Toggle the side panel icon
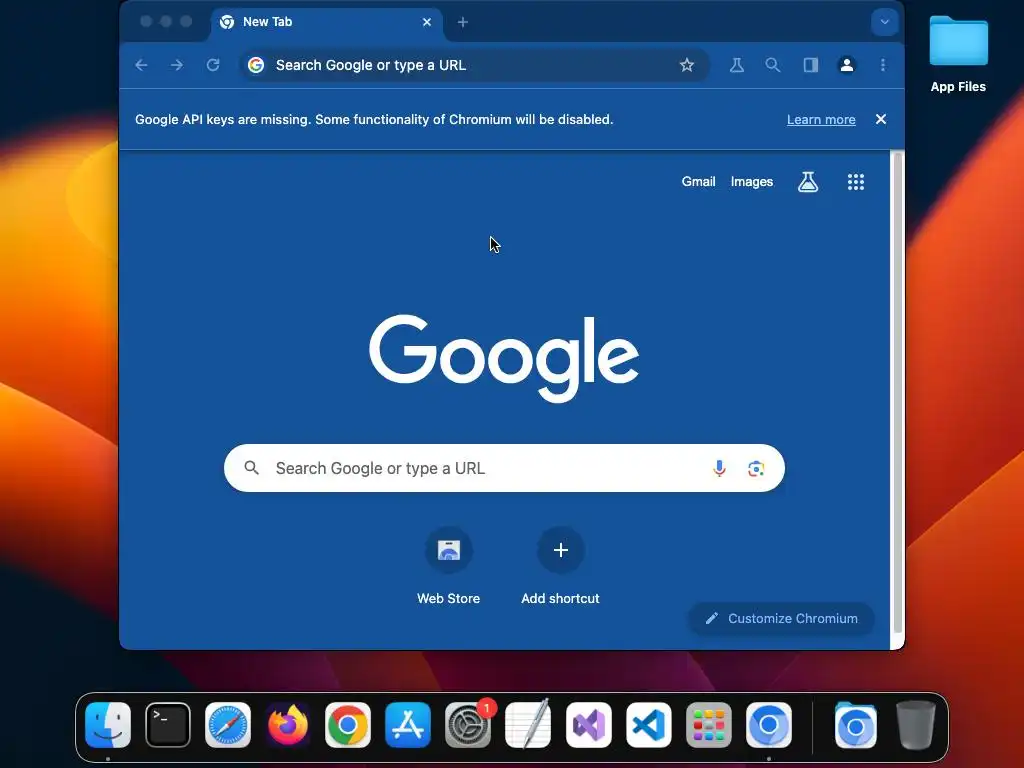The image size is (1024, 768). (810, 65)
